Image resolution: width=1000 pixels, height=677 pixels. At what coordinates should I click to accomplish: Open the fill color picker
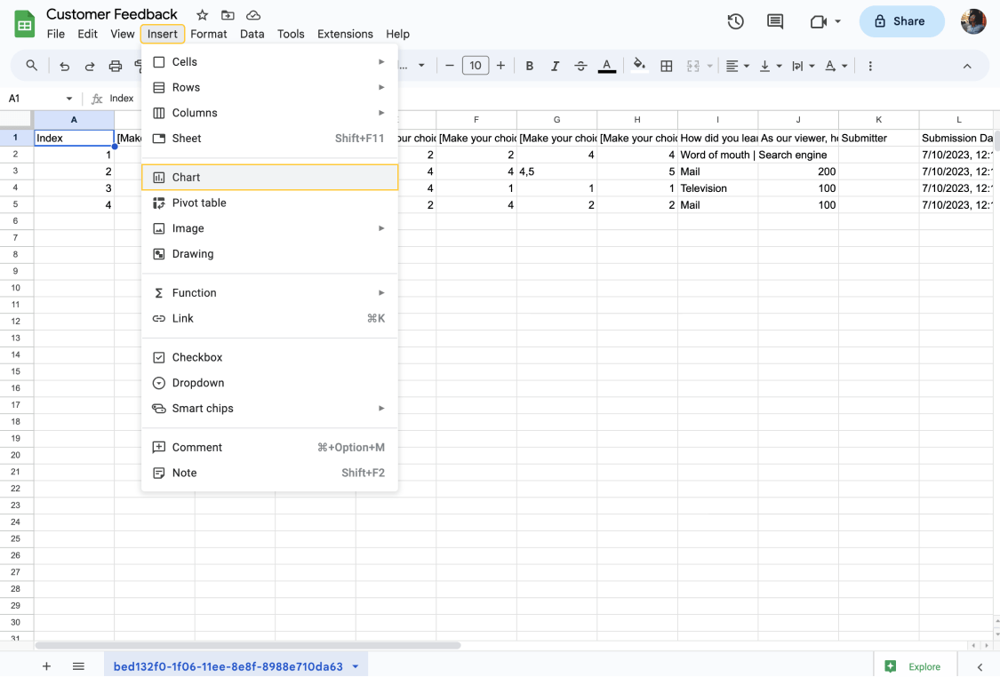(x=639, y=66)
